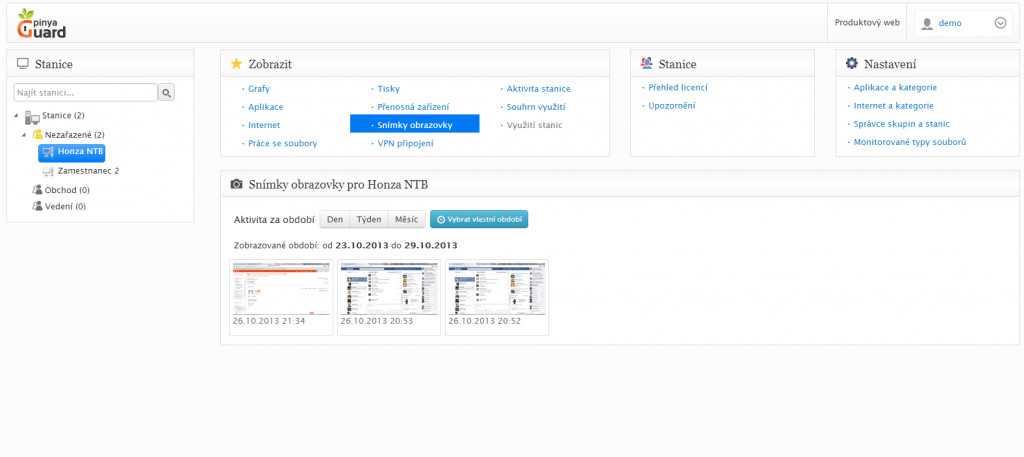Click the demo username text

click(950, 23)
